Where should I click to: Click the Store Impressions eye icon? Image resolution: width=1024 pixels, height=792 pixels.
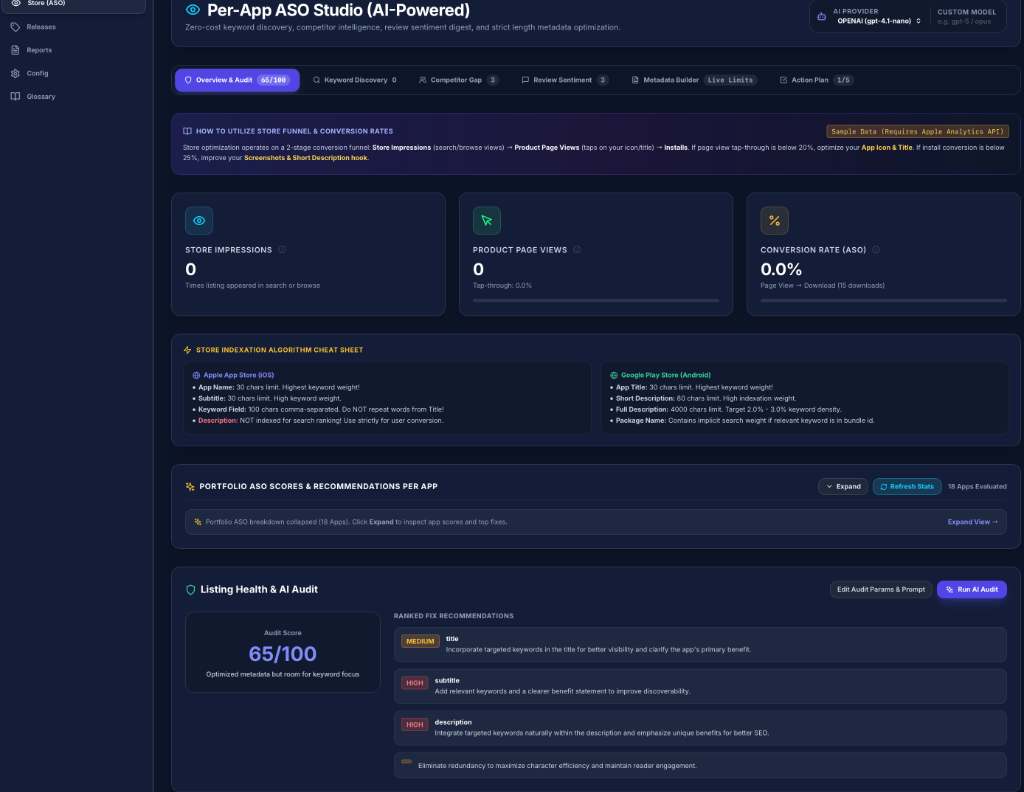(x=199, y=221)
